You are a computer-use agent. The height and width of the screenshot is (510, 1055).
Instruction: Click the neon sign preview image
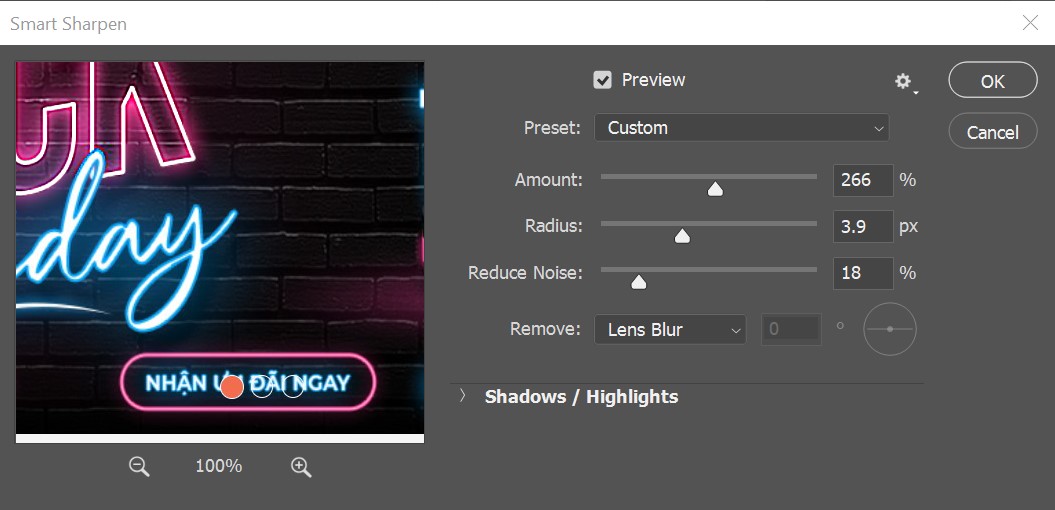pyautogui.click(x=220, y=248)
